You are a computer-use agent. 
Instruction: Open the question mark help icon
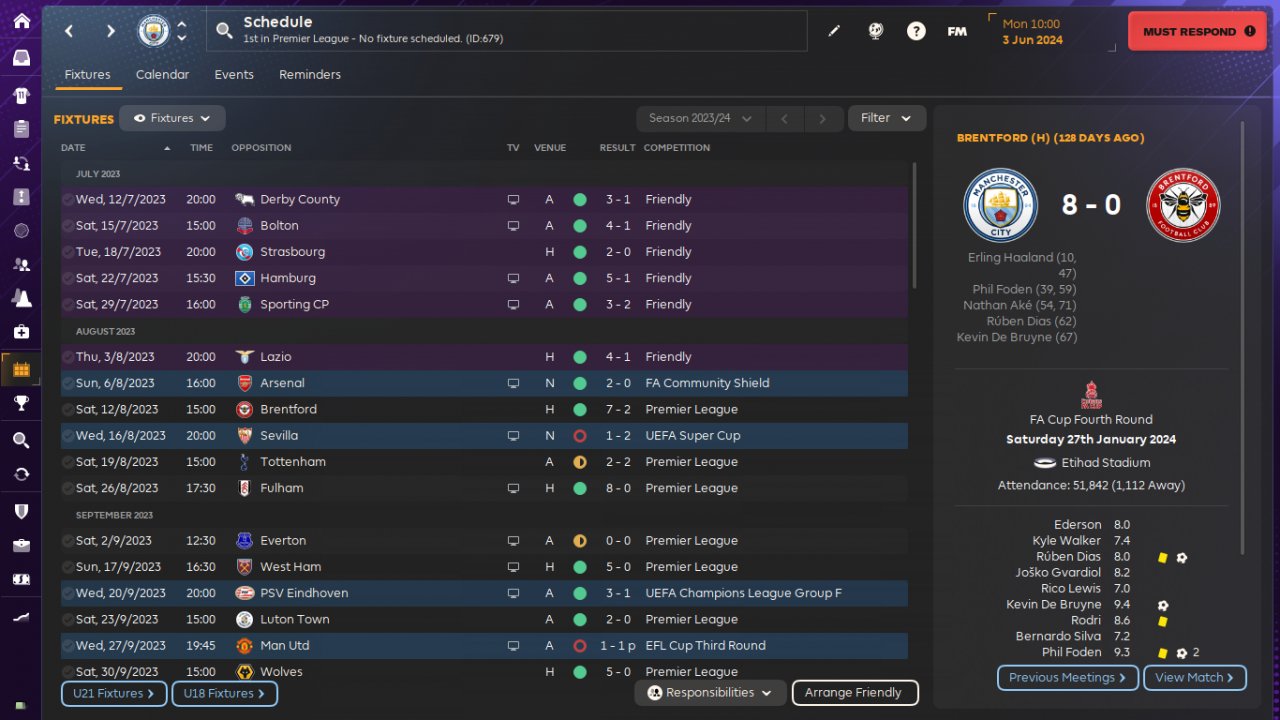pos(916,31)
